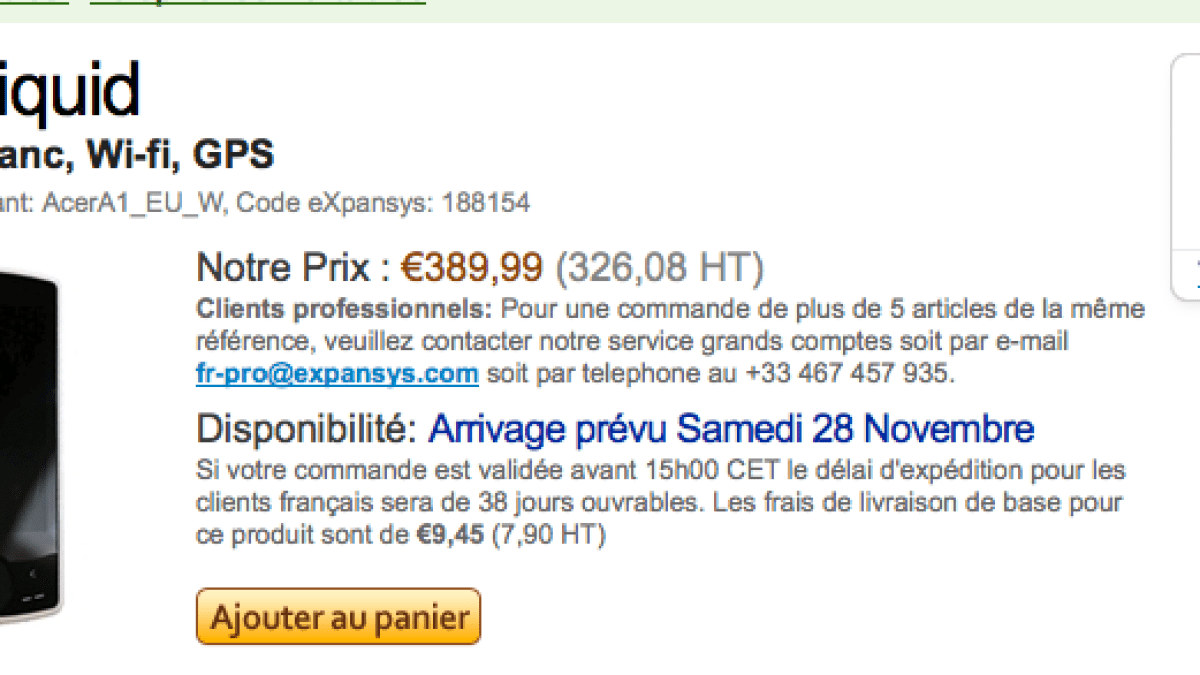Click the Disponibilité label
The width and height of the screenshot is (1200, 675).
click(306, 429)
